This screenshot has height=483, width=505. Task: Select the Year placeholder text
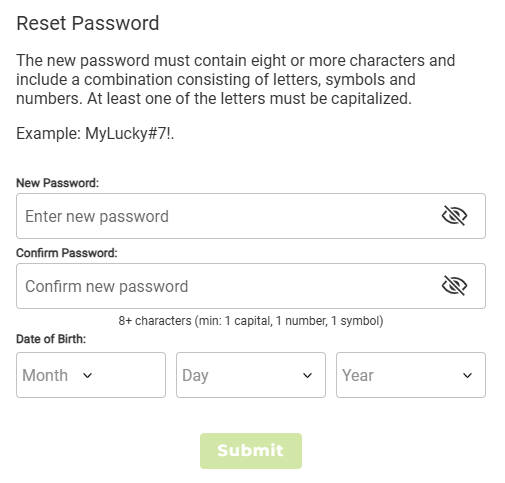point(358,375)
